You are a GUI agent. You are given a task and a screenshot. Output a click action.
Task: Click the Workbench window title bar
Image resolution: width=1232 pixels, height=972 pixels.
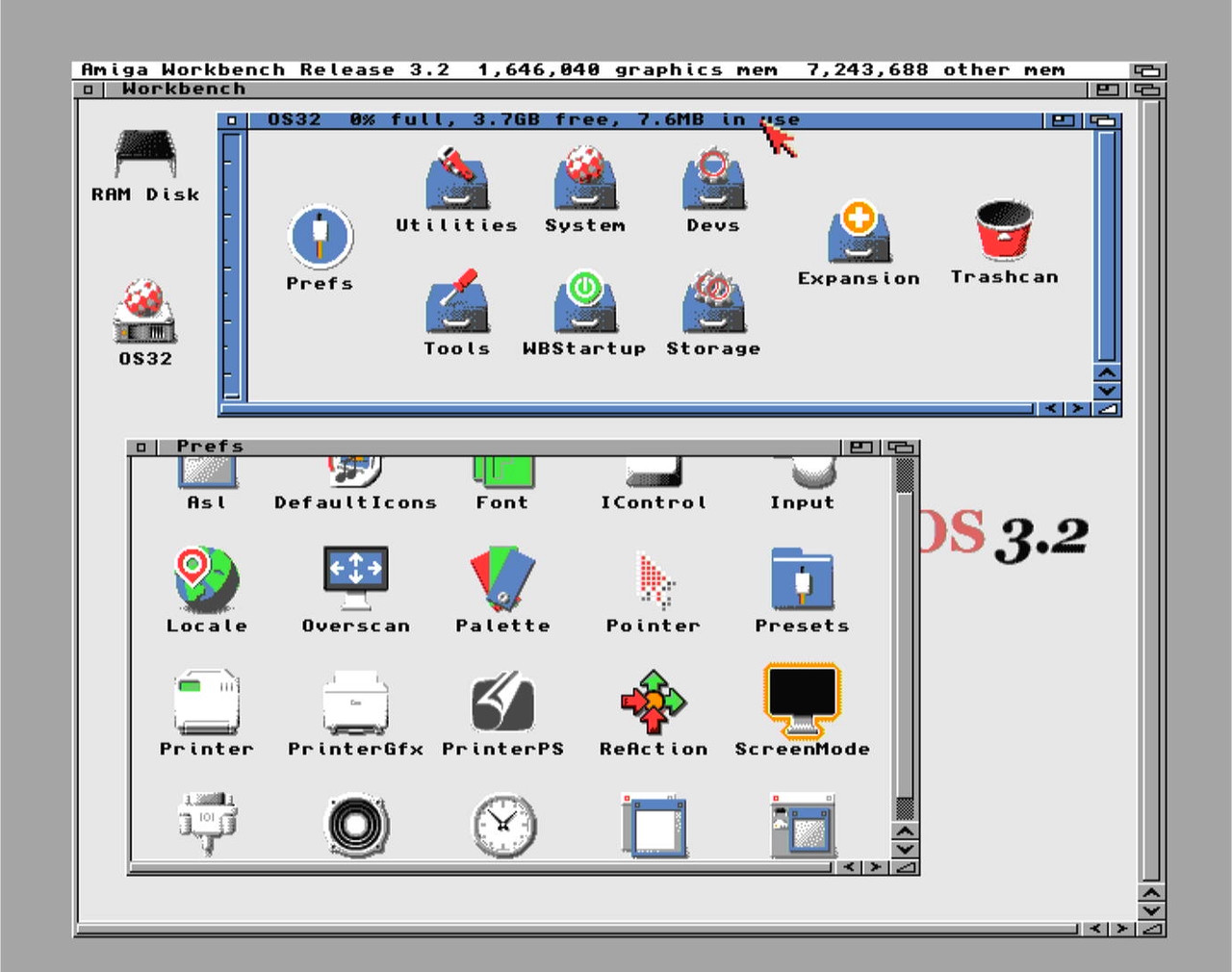[x=597, y=90]
